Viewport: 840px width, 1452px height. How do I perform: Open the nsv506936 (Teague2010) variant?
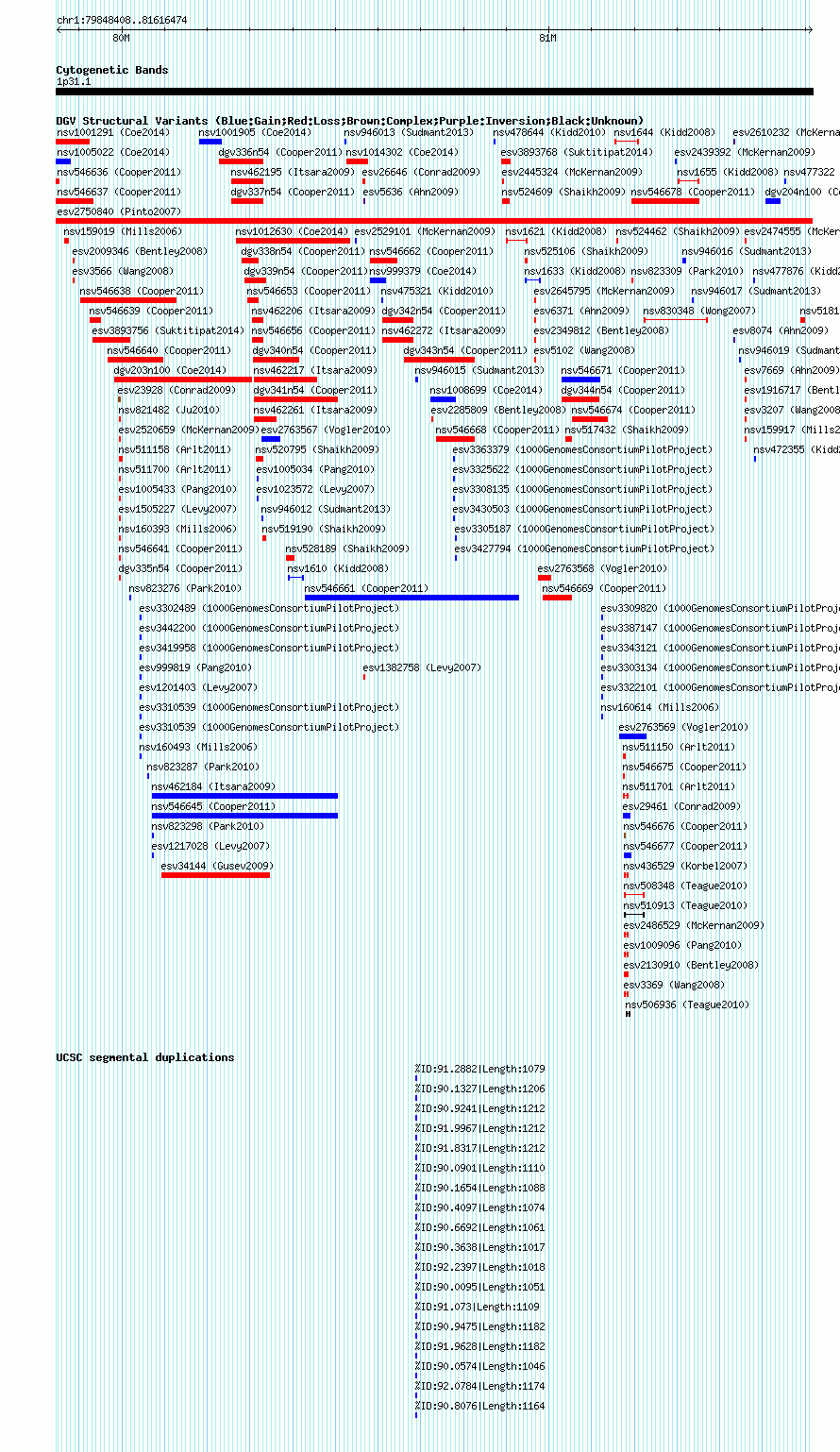click(687, 1005)
